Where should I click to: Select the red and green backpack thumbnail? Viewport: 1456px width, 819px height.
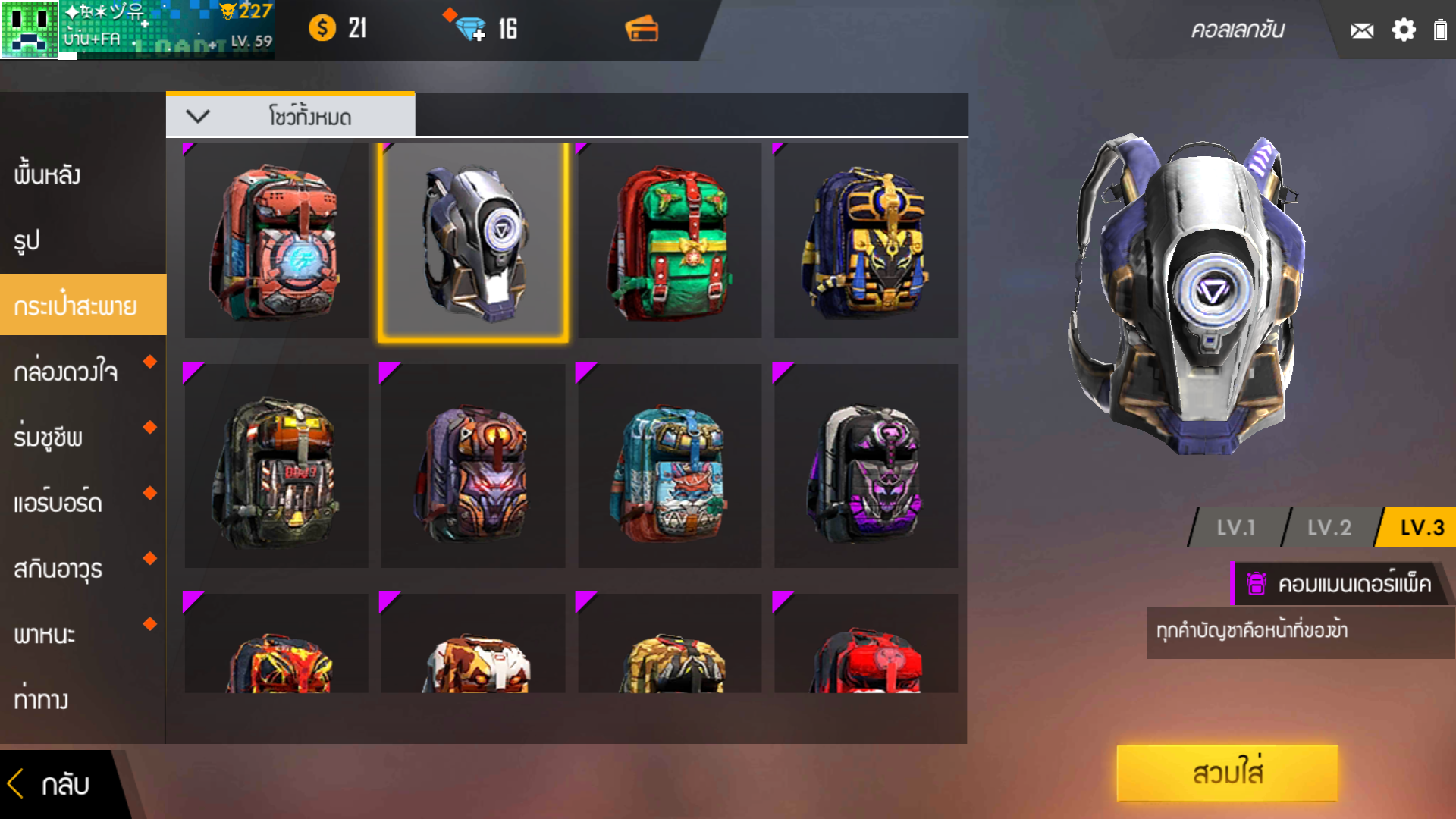(x=670, y=240)
